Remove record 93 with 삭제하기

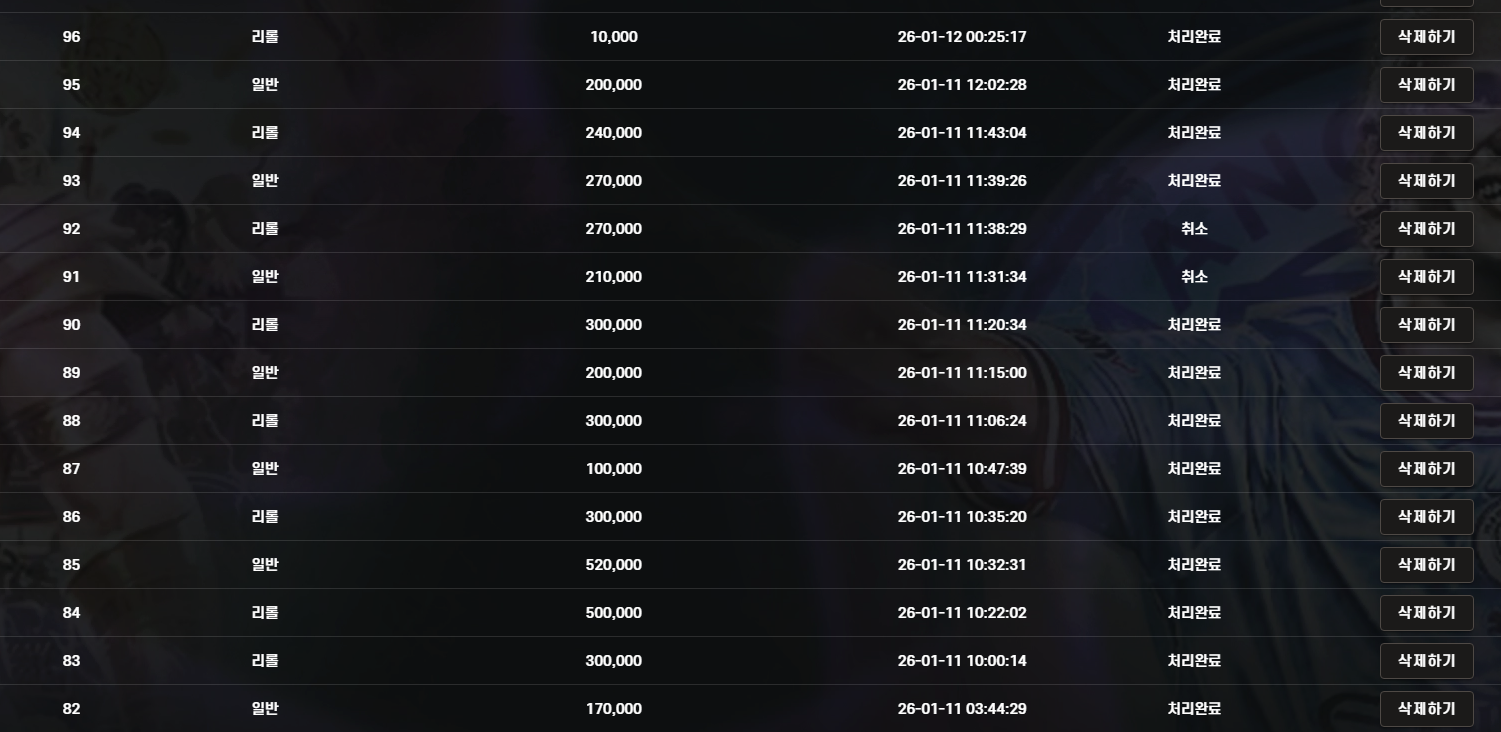(1426, 181)
